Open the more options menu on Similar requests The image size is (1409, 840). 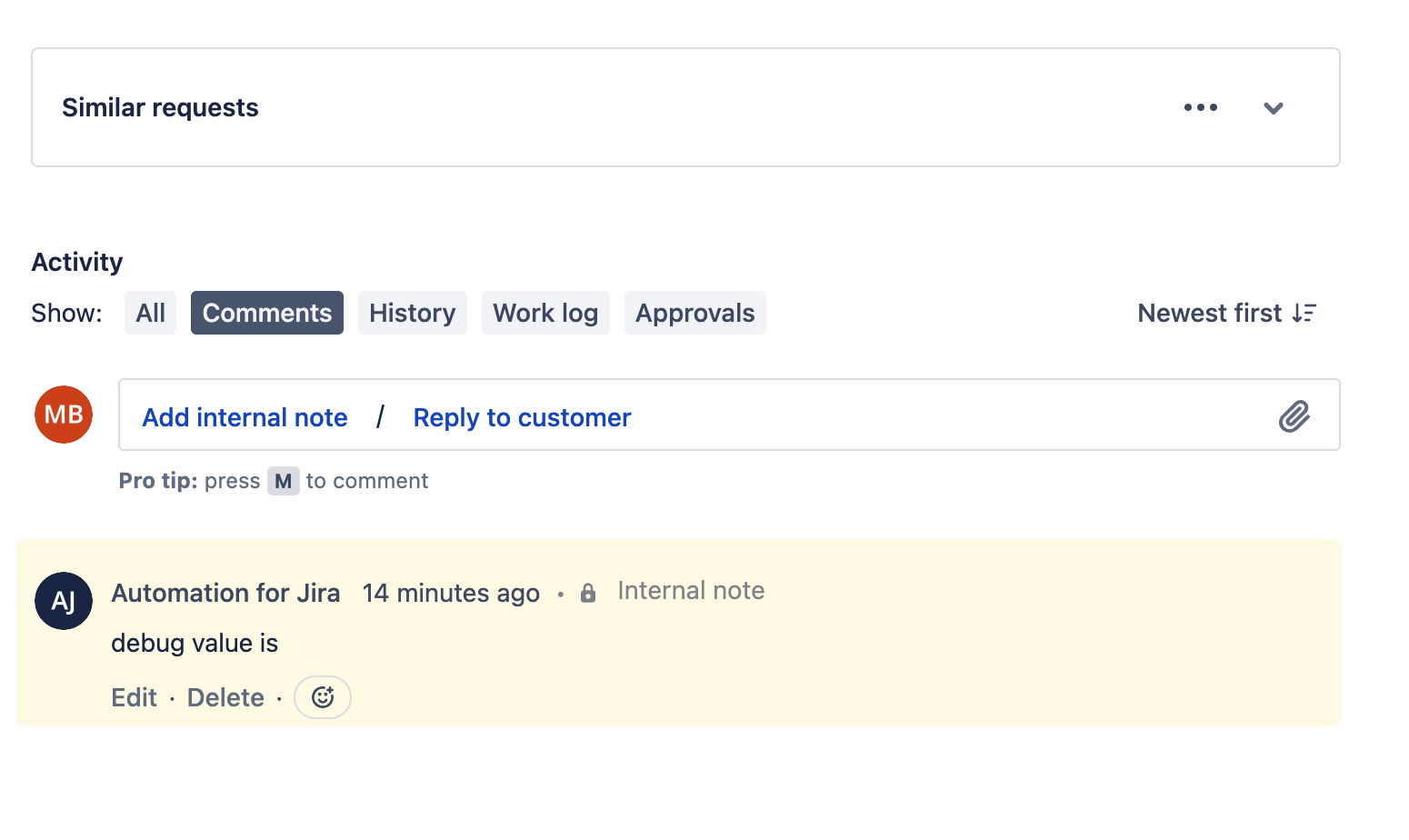coord(1200,107)
